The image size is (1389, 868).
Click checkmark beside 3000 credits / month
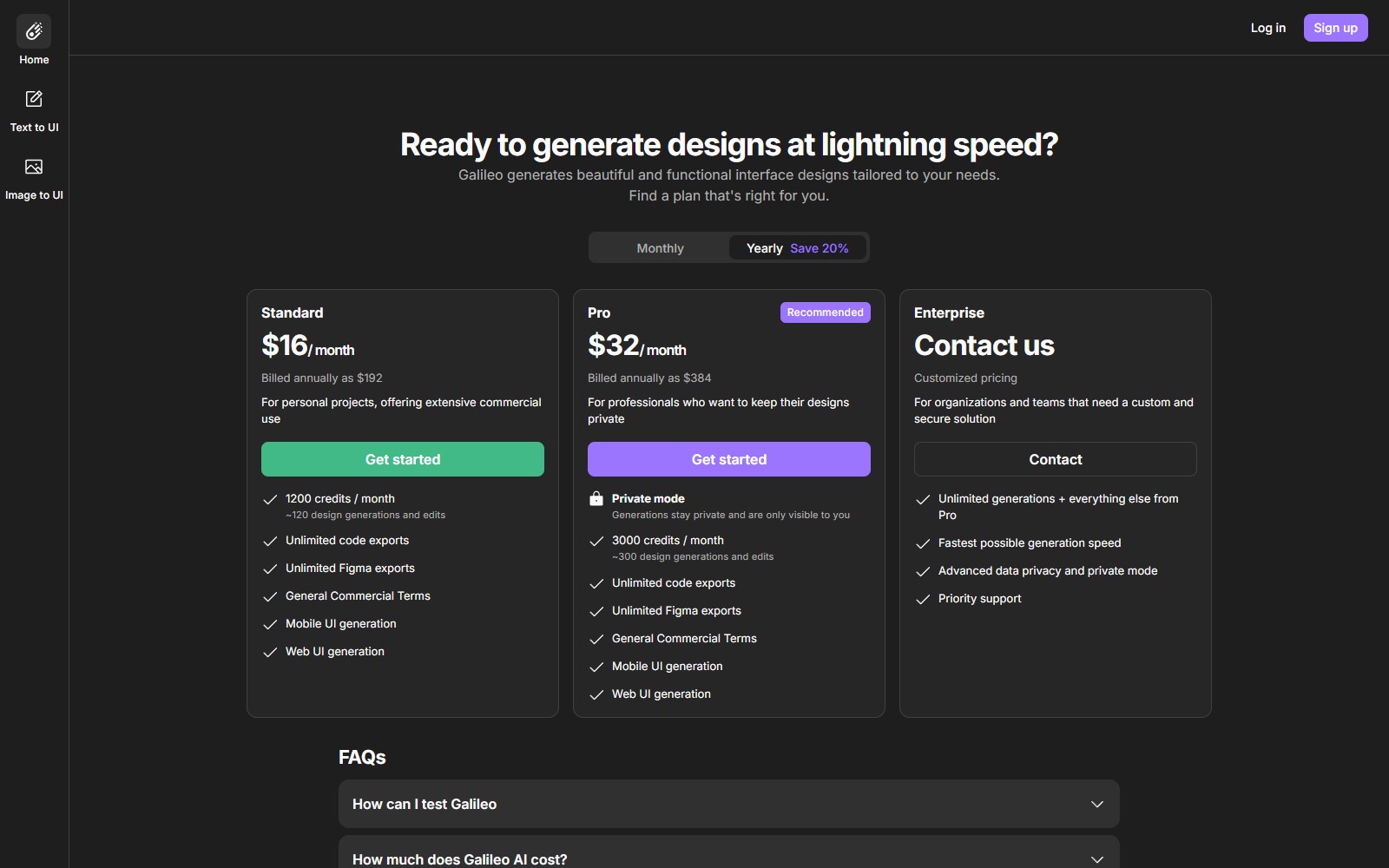(596, 542)
